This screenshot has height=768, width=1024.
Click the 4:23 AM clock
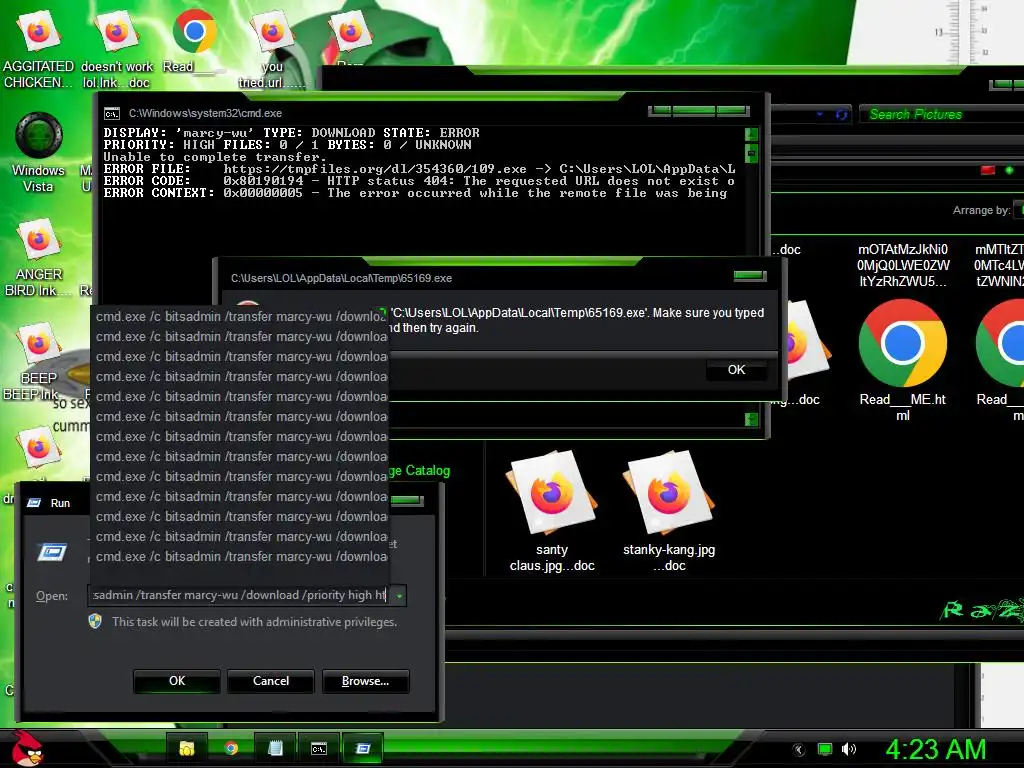[x=936, y=749]
